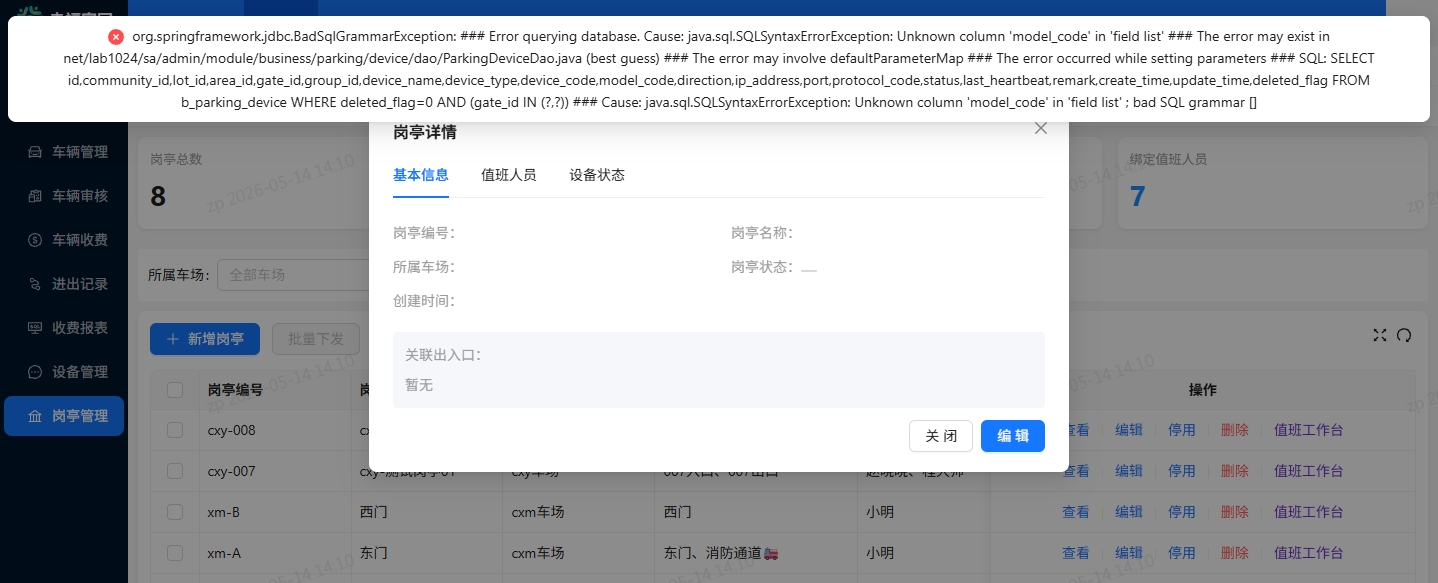This screenshot has height=583, width=1438.
Task: Select 岗亭管理 in the sidebar
Action: 64,416
